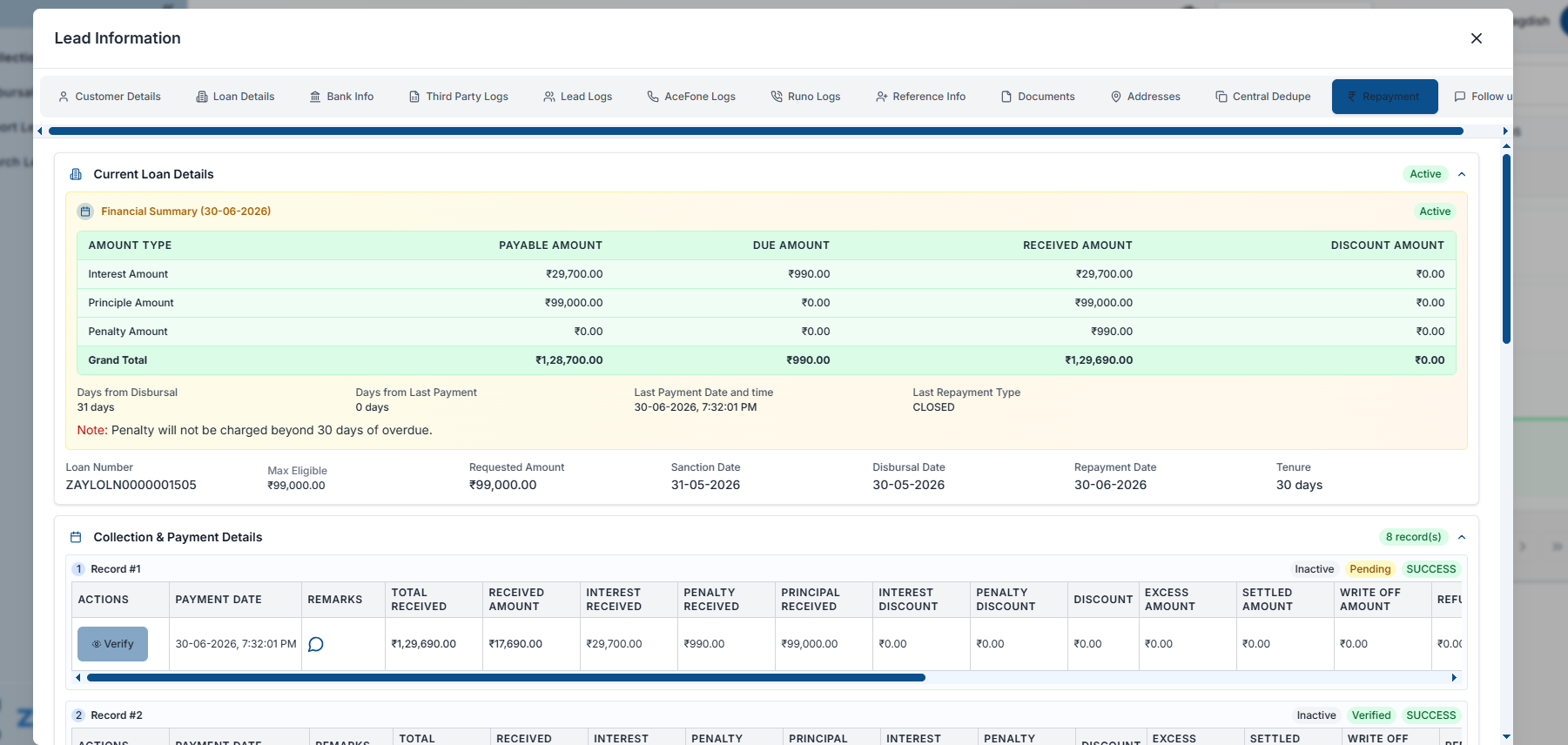Image resolution: width=1568 pixels, height=745 pixels.
Task: Open remarks comment bubble in Record #1
Action: click(x=316, y=644)
